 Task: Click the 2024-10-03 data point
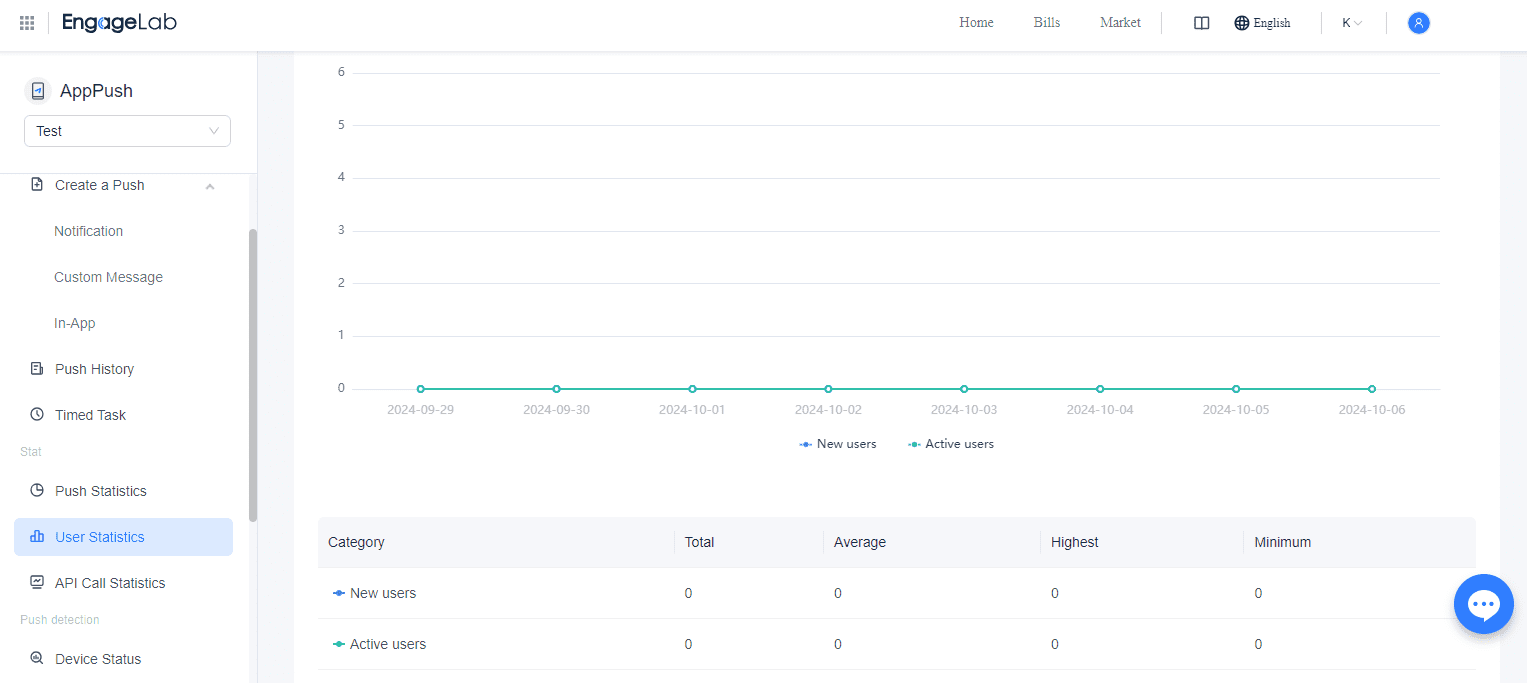(x=964, y=389)
